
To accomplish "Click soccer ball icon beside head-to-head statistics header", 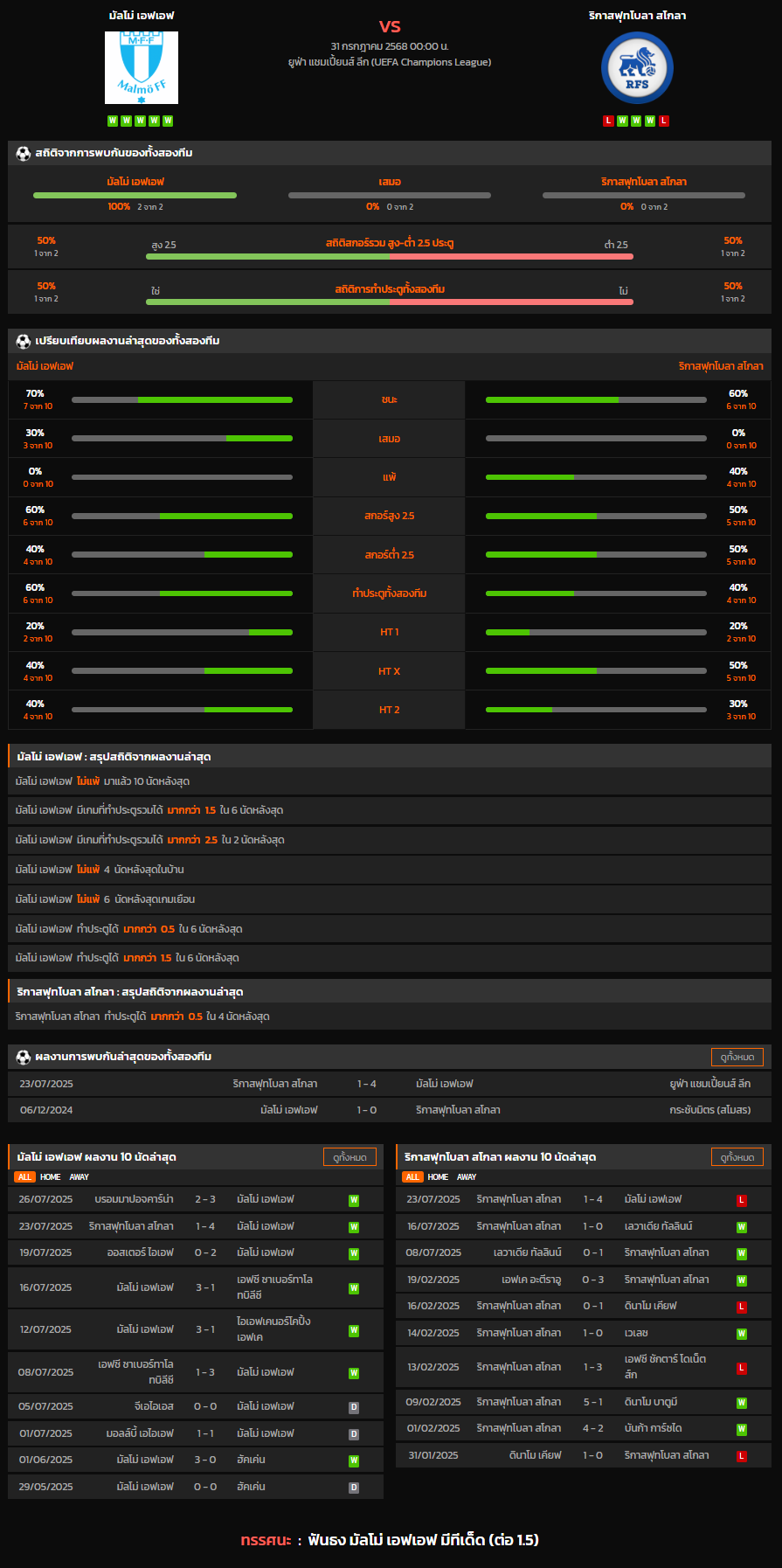I will pyautogui.click(x=24, y=153).
